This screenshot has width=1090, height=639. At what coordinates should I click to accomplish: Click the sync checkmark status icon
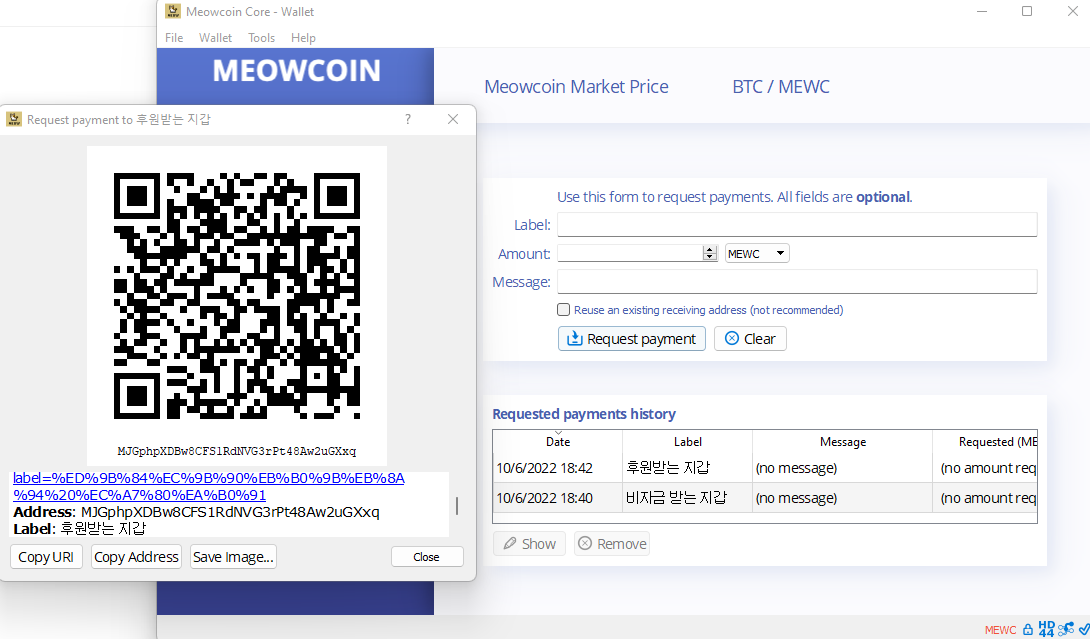(x=1084, y=629)
